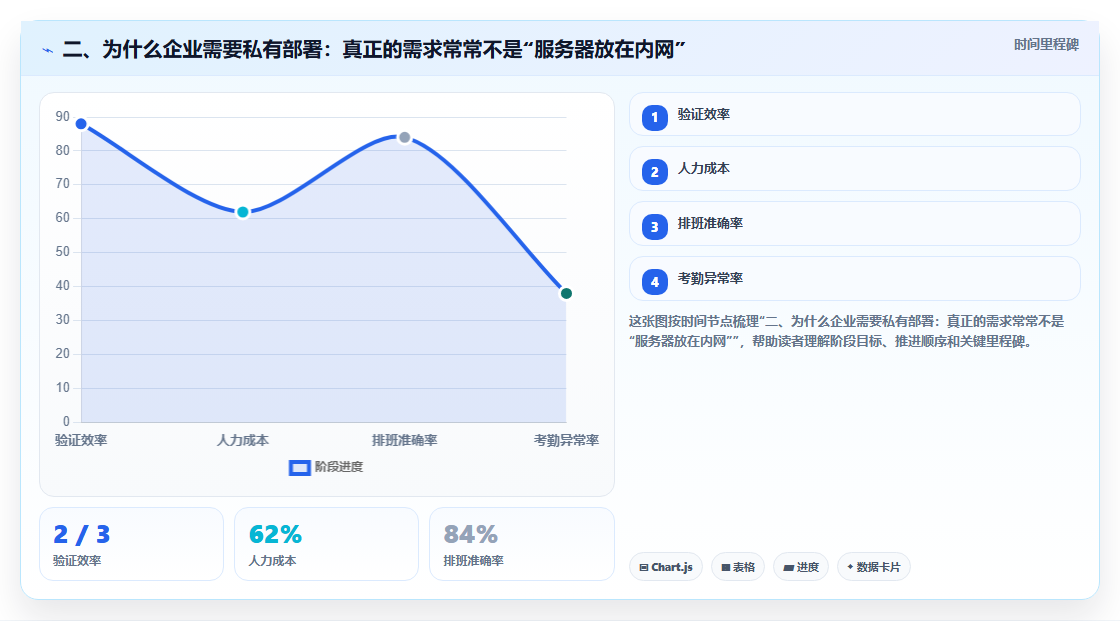Viewport: 1120px width, 621px height.
Task: Click the 数据卡片 tag chip
Action: [x=874, y=567]
